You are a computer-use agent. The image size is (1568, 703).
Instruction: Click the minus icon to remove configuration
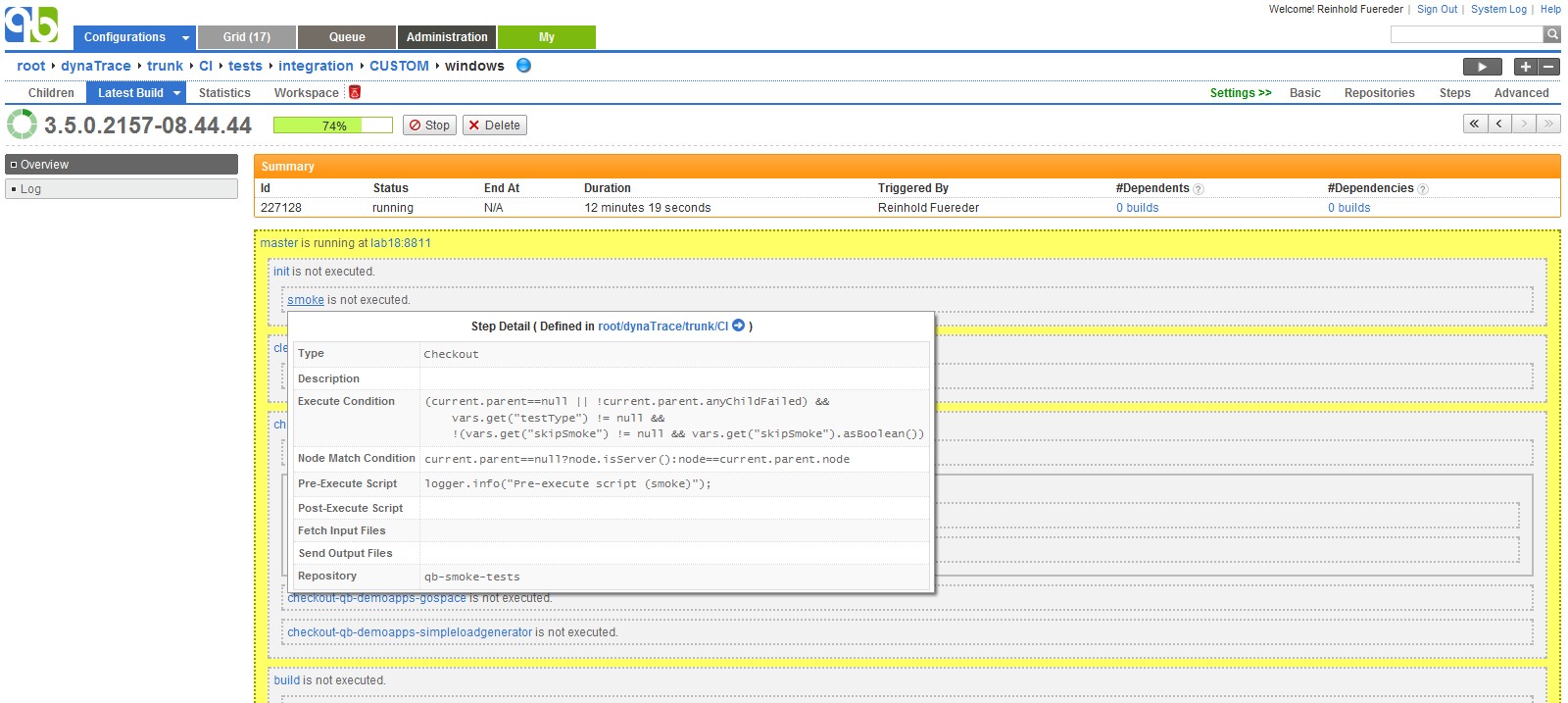1548,67
